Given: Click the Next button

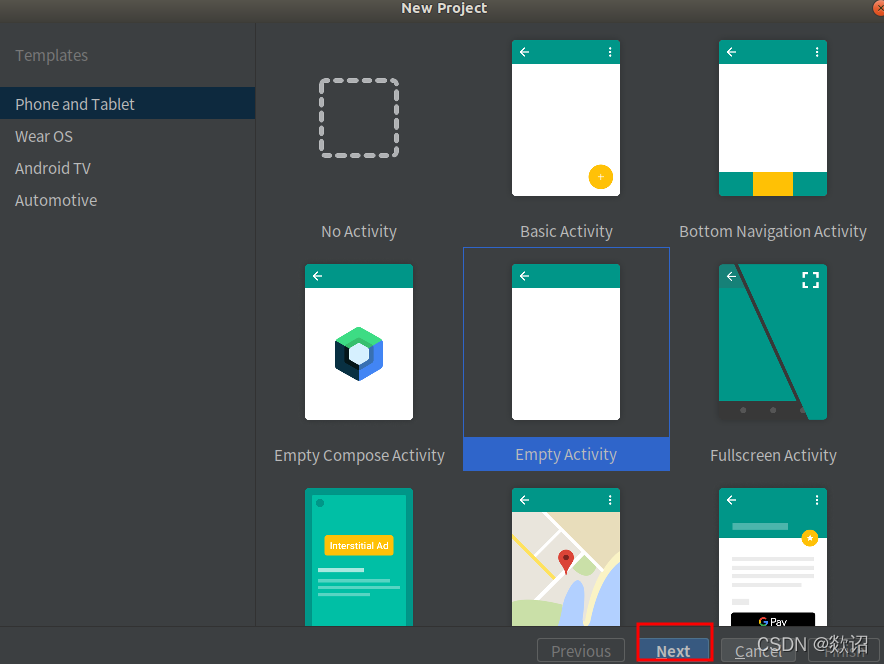Looking at the screenshot, I should pos(673,650).
